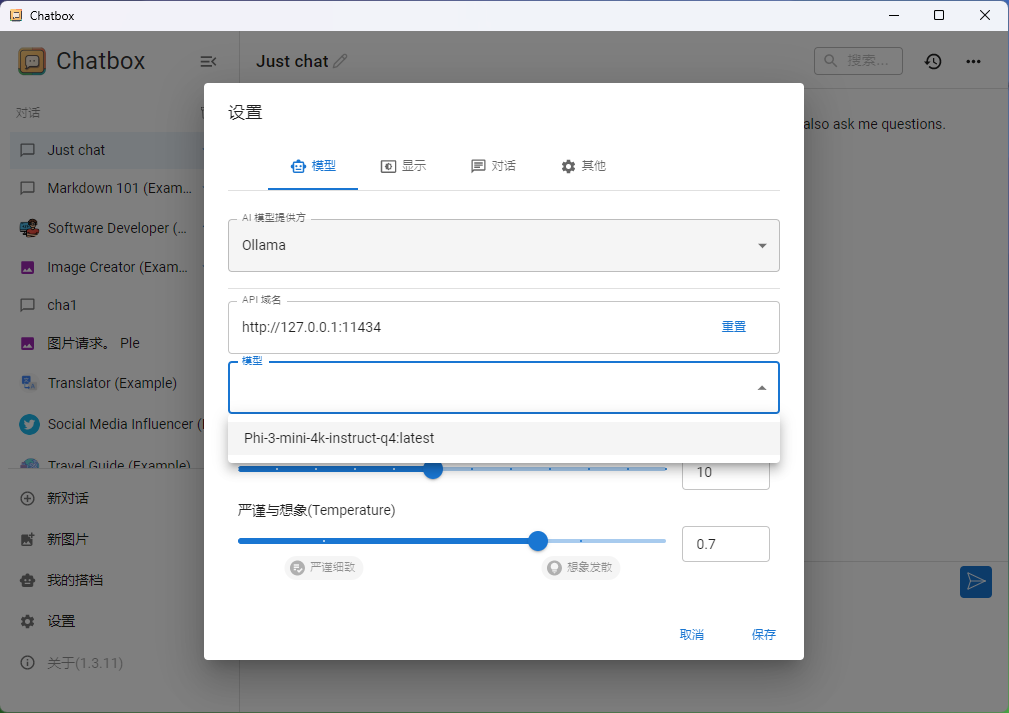Image resolution: width=1009 pixels, height=713 pixels.
Task: Open the Travel Guide example conversation
Action: (x=107, y=463)
